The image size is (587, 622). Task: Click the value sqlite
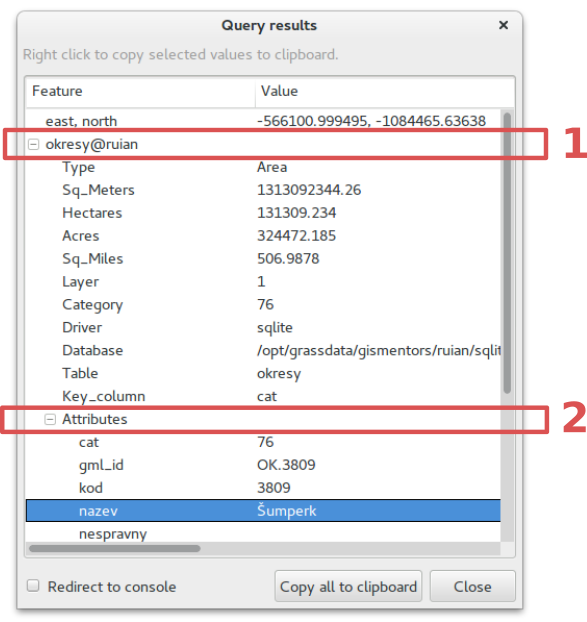[x=275, y=328]
